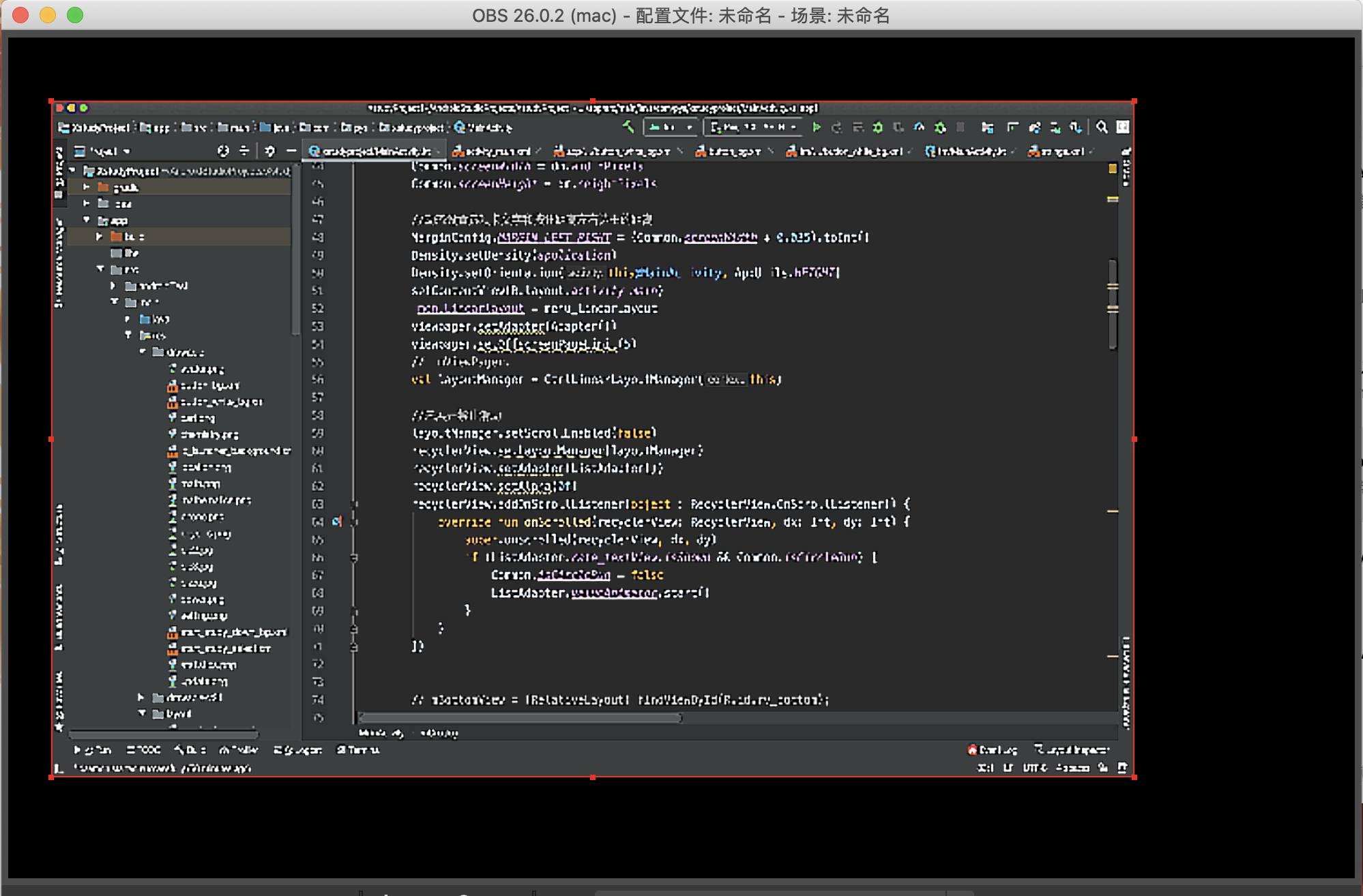Click the lock icon in IDE status bar
Screen dimensions: 1363x896
[1103, 768]
